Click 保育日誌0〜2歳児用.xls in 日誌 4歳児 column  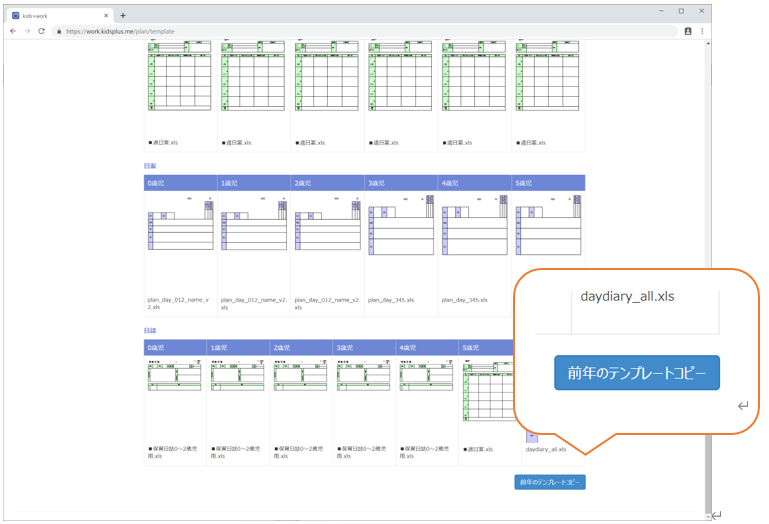tap(424, 452)
